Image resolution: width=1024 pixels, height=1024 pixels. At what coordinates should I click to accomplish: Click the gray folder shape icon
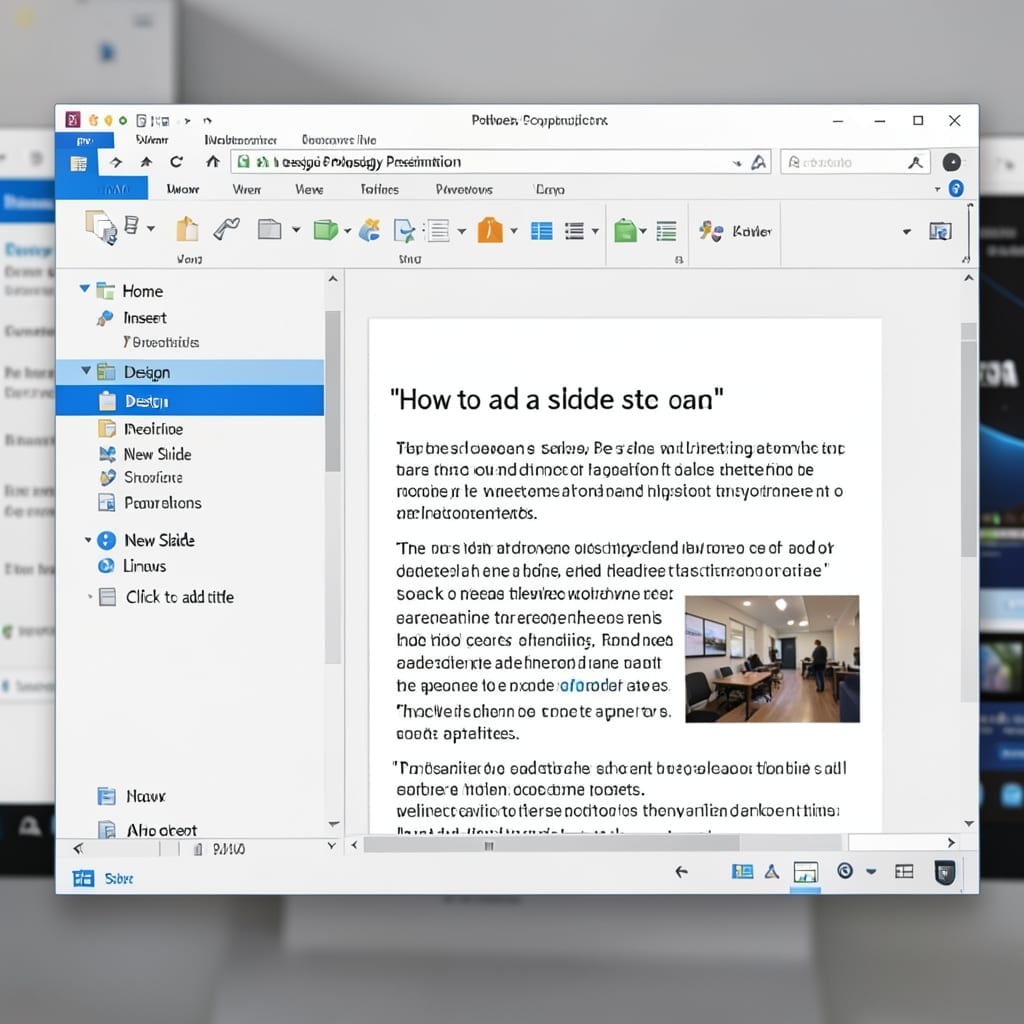coord(269,230)
